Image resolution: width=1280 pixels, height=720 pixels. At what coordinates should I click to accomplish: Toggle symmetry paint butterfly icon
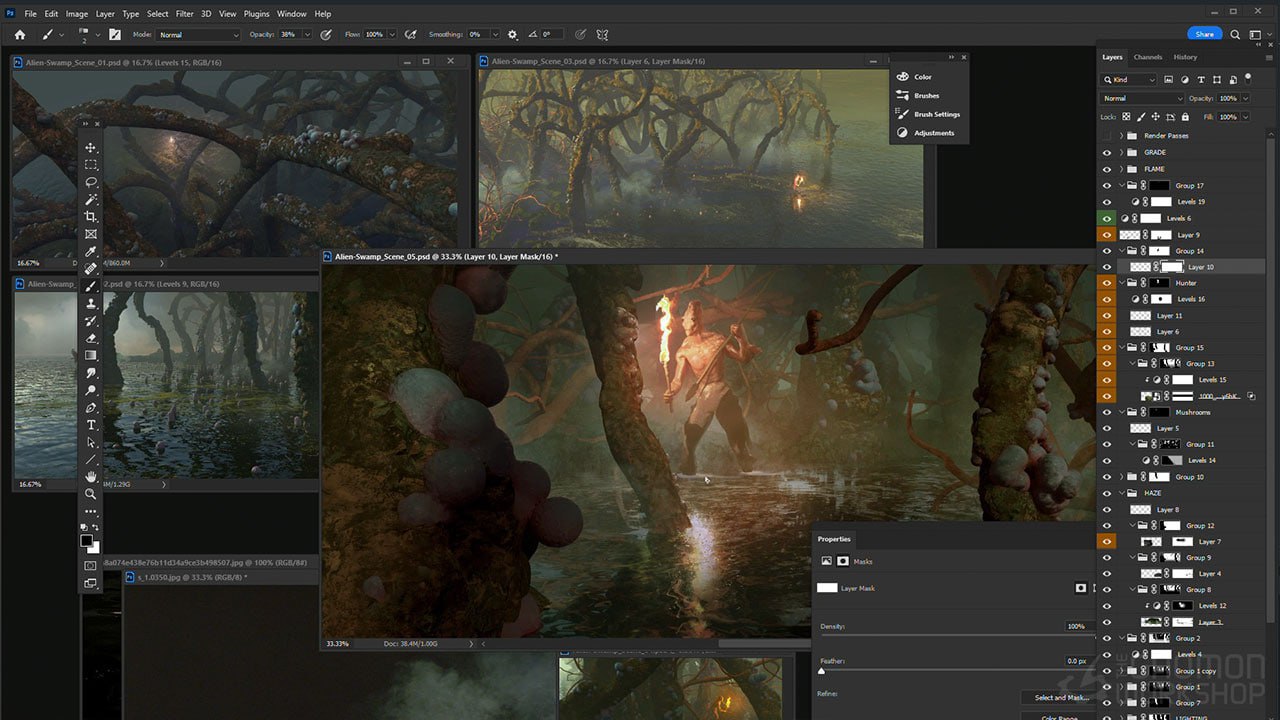pos(603,34)
